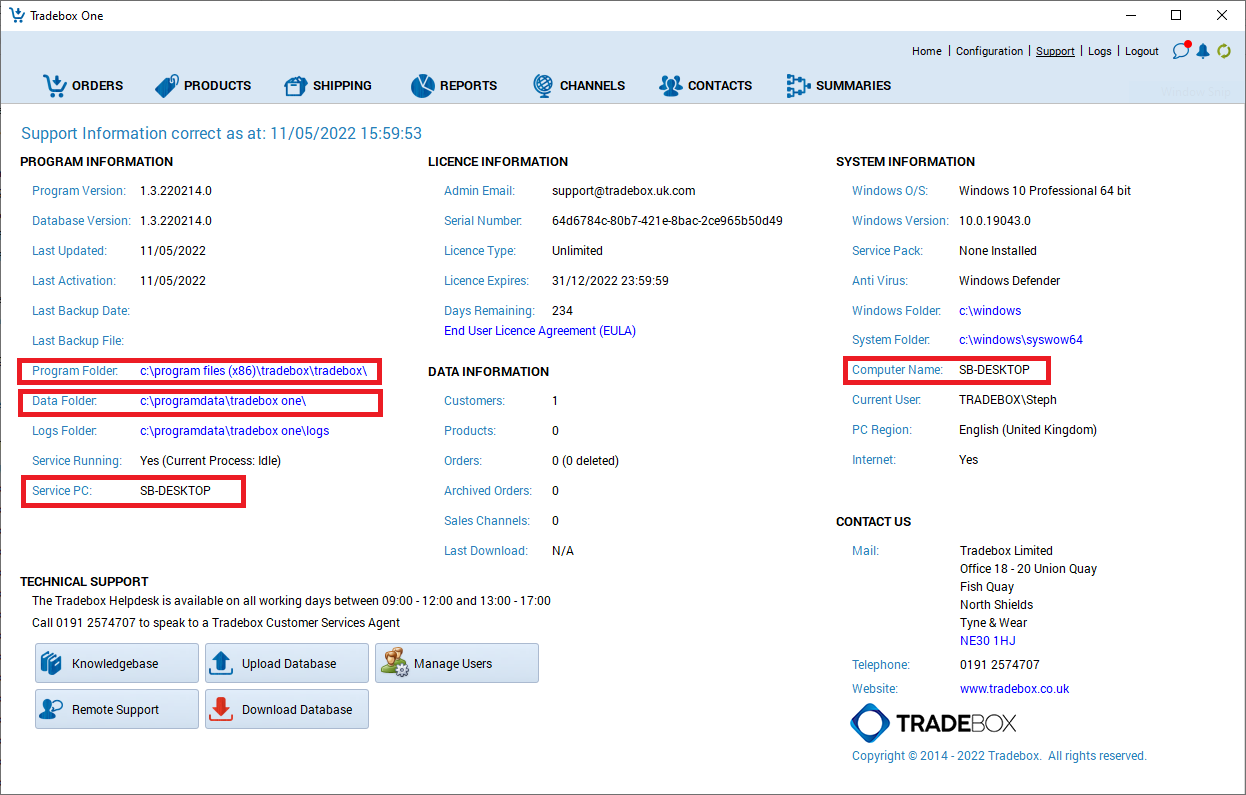Log out using the Logout link
The width and height of the screenshot is (1246, 795).
[1141, 51]
